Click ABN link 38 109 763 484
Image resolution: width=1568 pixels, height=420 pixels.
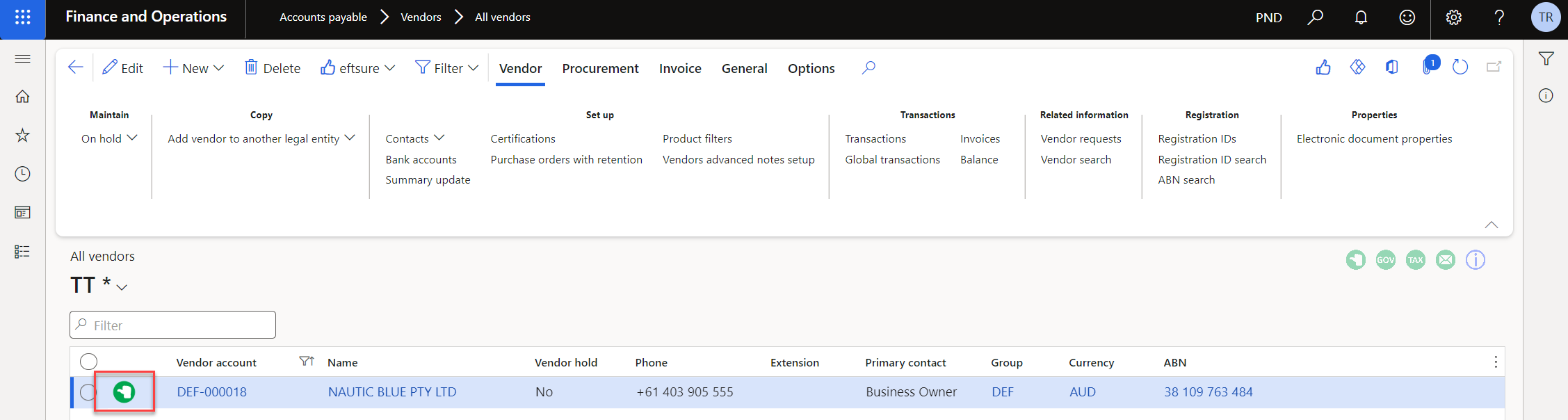pos(1209,392)
